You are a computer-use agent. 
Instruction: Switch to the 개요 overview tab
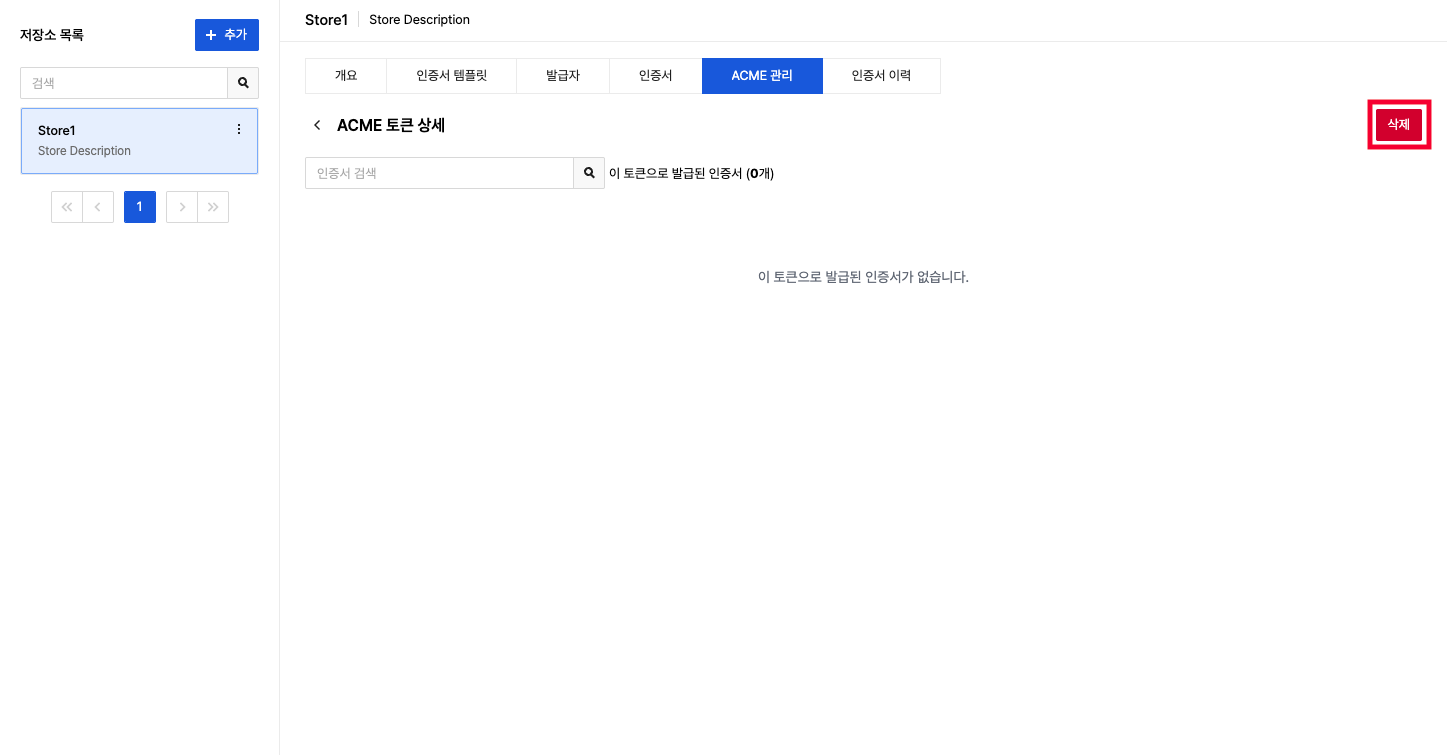point(346,76)
